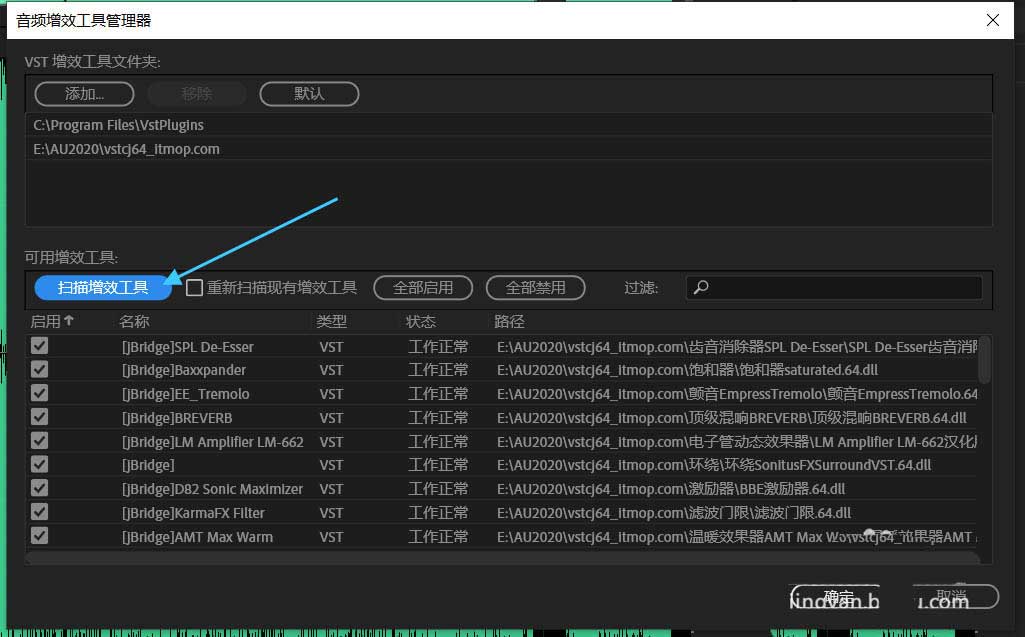Screen dimensions: 1025x637
Task: Click into the 过滤 filter search field
Action: 840,288
